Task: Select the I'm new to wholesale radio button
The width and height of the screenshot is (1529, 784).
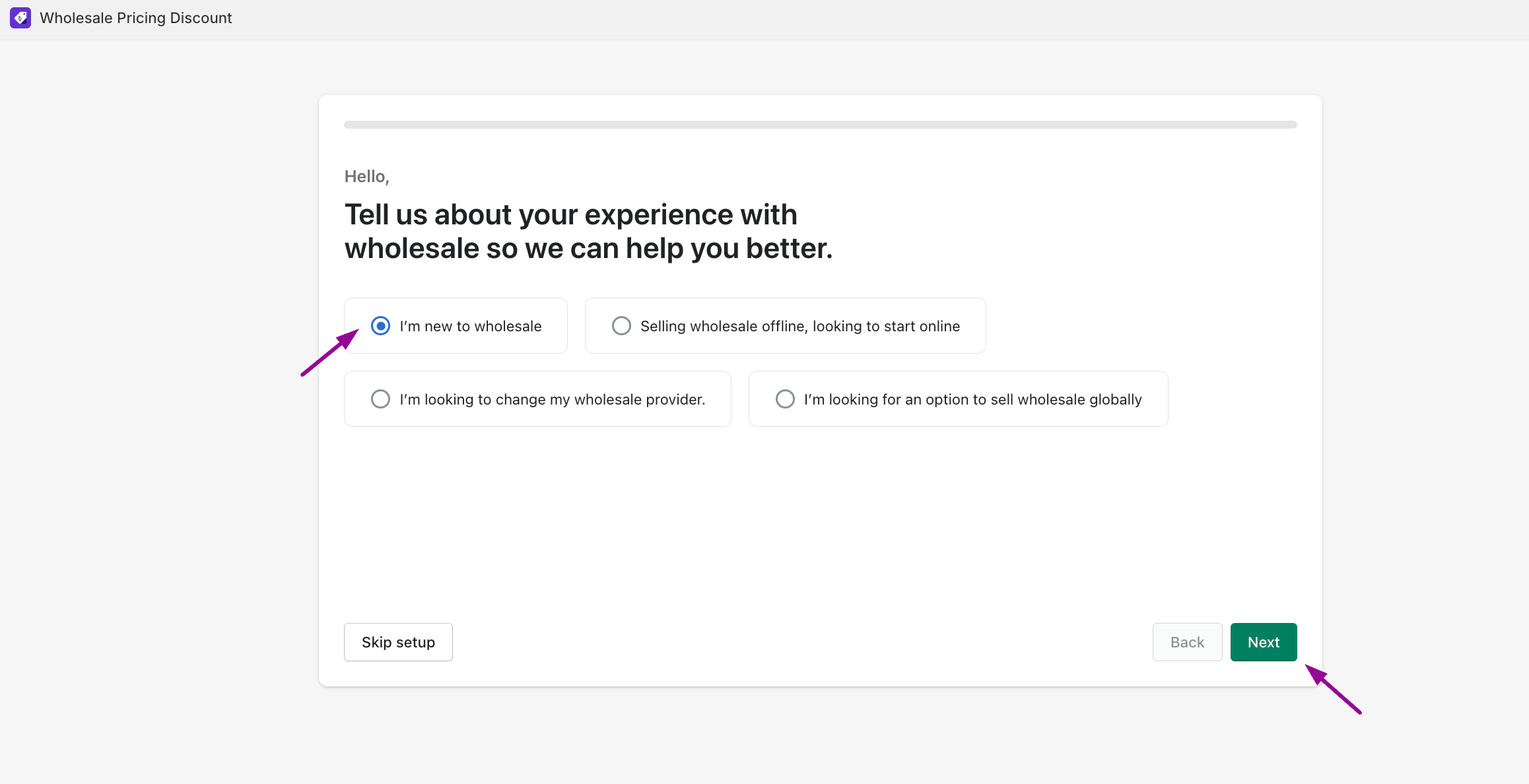Action: pos(380,326)
